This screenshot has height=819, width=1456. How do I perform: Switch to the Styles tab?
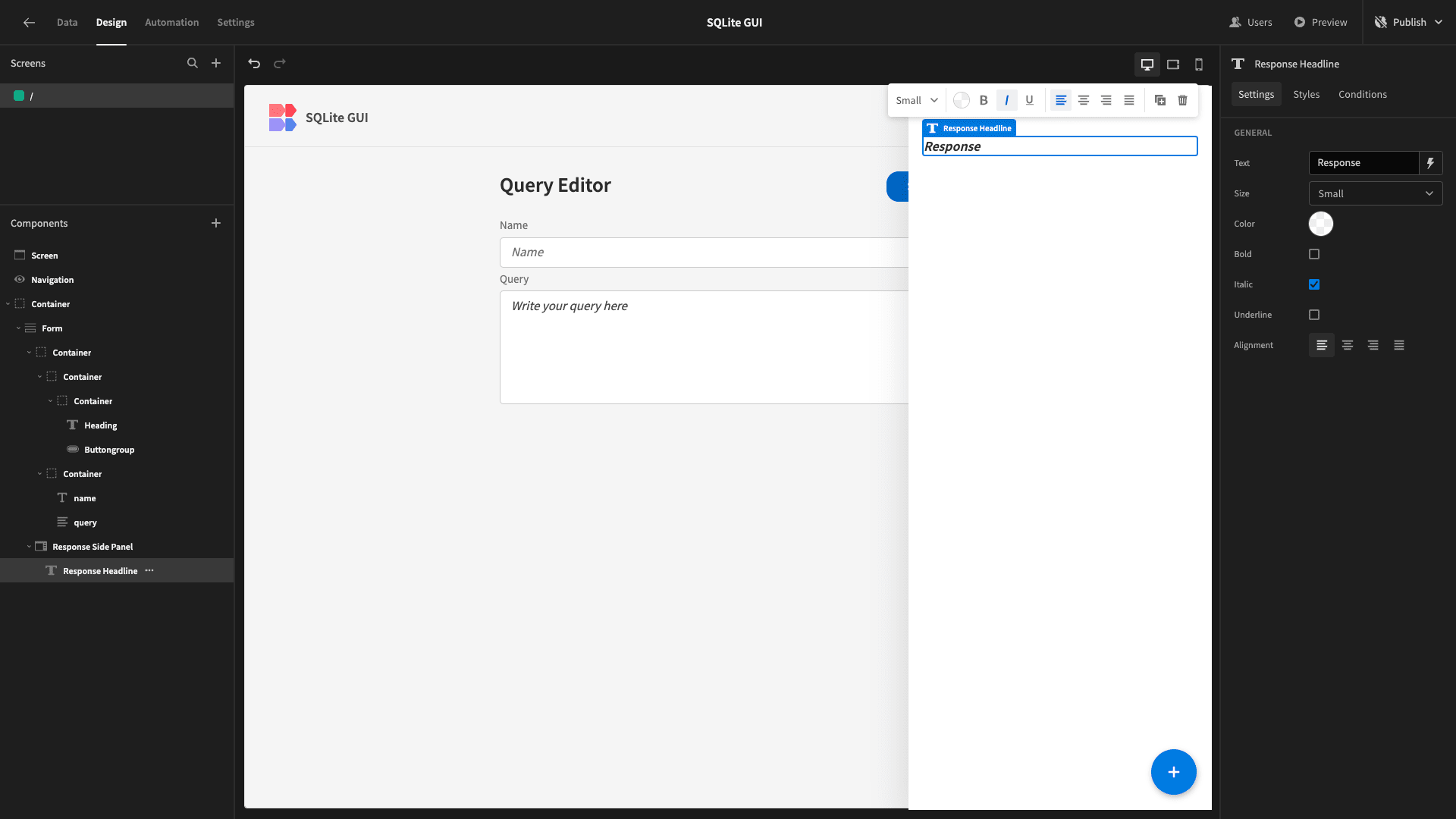pyautogui.click(x=1307, y=95)
